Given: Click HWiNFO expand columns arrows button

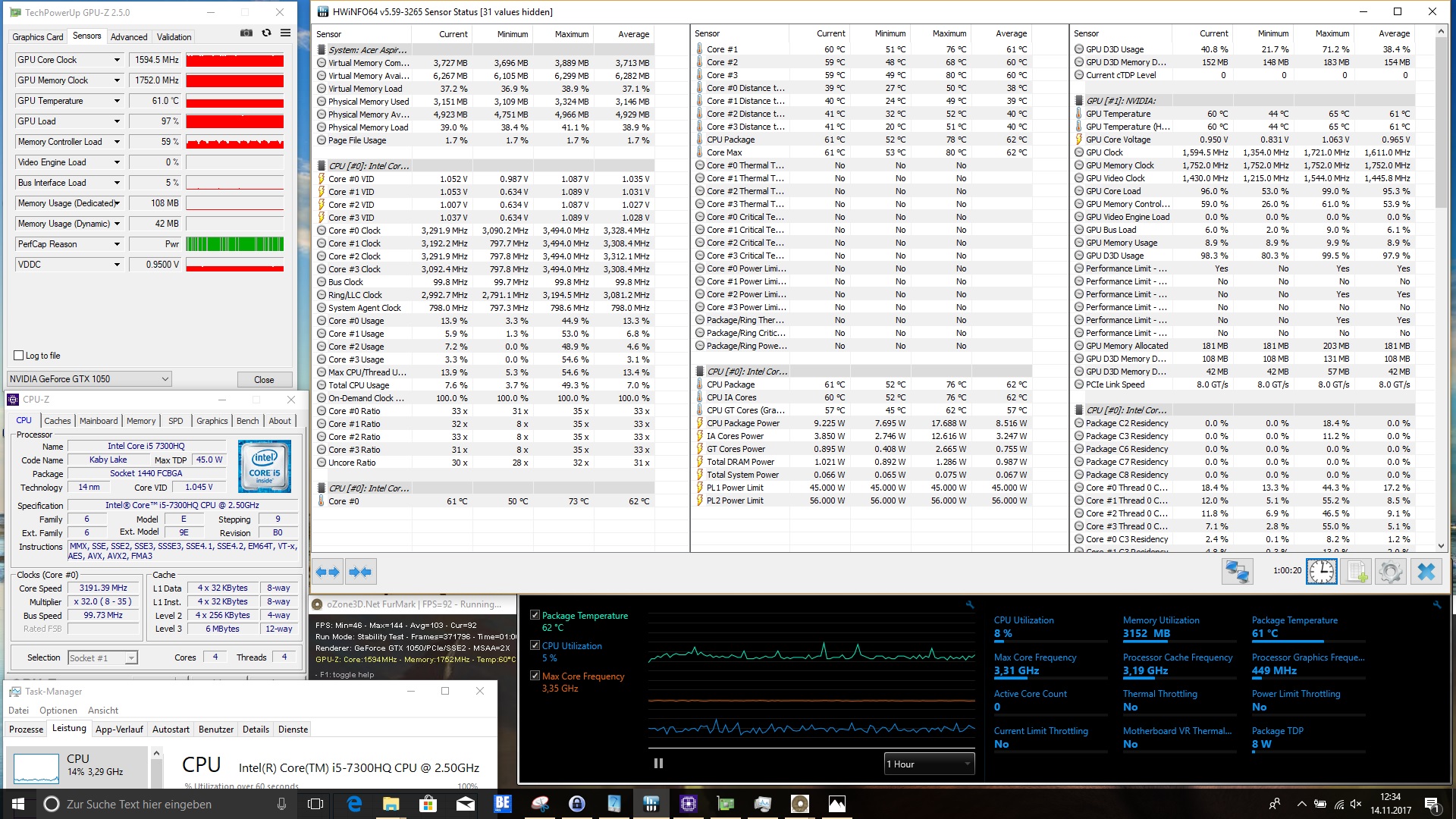Looking at the screenshot, I should pyautogui.click(x=328, y=572).
